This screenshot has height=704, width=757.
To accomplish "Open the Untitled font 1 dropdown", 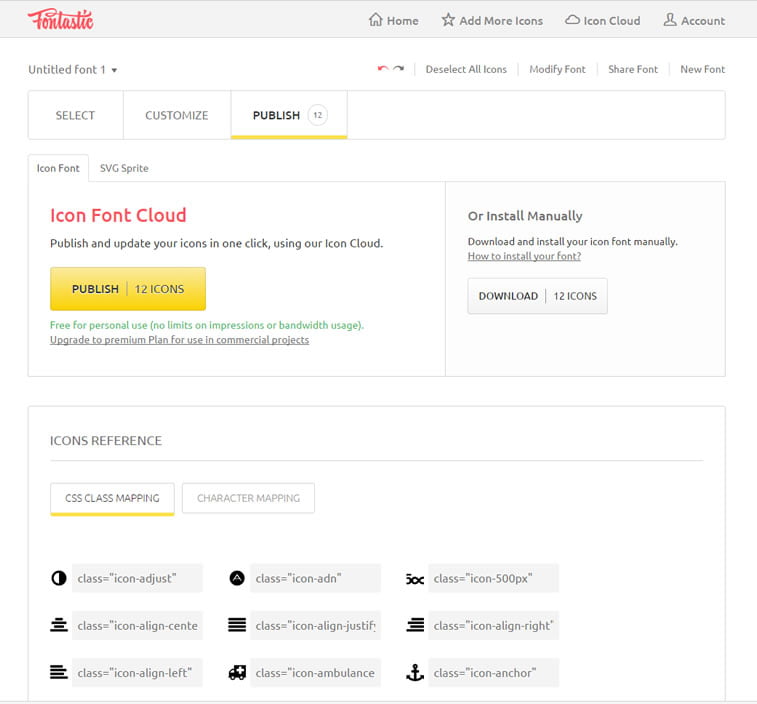I will 72,70.
